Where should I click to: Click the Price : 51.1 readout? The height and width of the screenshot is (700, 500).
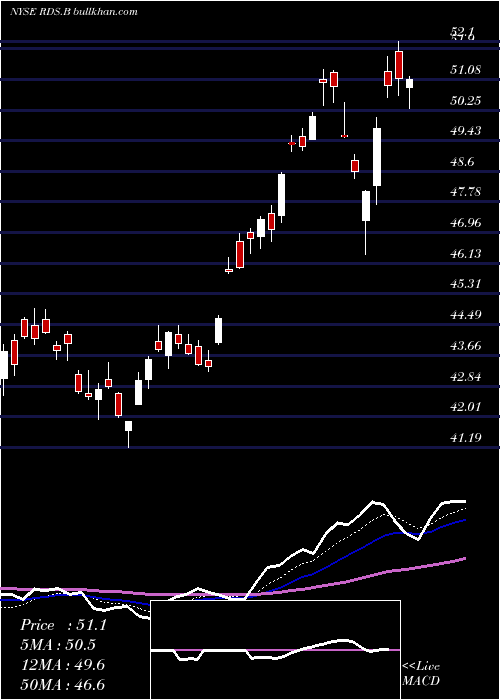63,625
